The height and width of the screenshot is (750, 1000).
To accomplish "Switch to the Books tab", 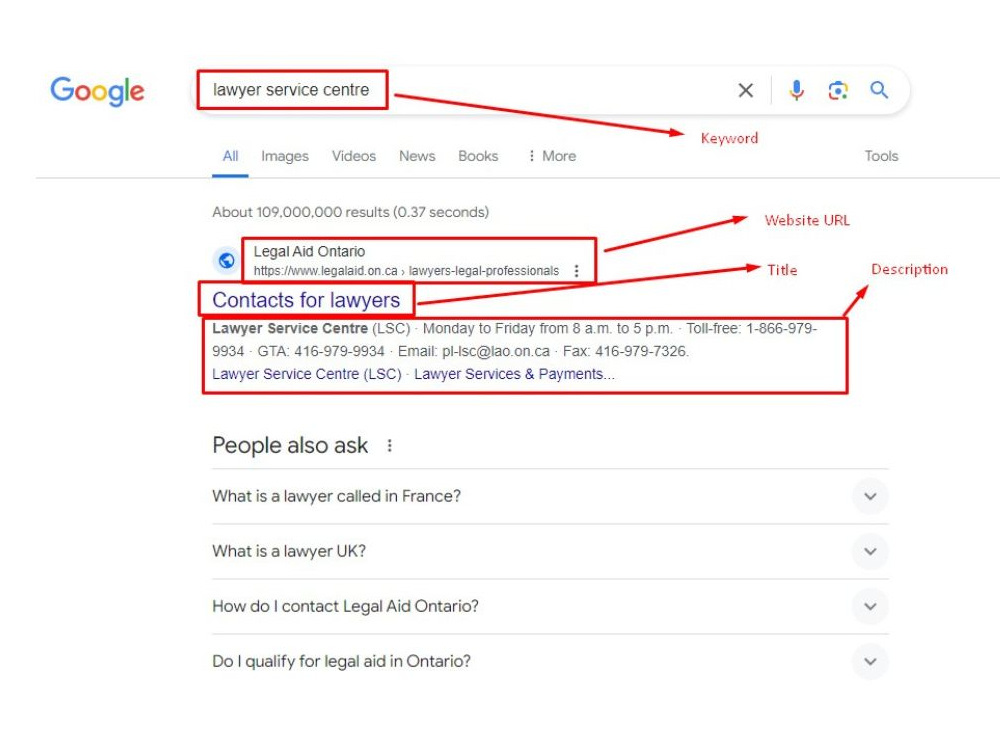I will click(x=478, y=156).
